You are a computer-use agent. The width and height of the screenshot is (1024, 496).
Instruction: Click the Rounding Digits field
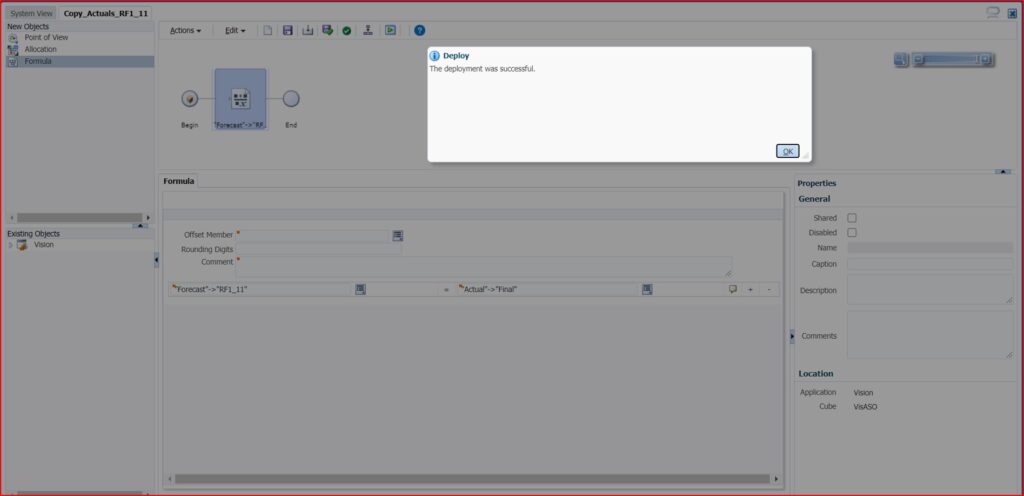pos(319,249)
